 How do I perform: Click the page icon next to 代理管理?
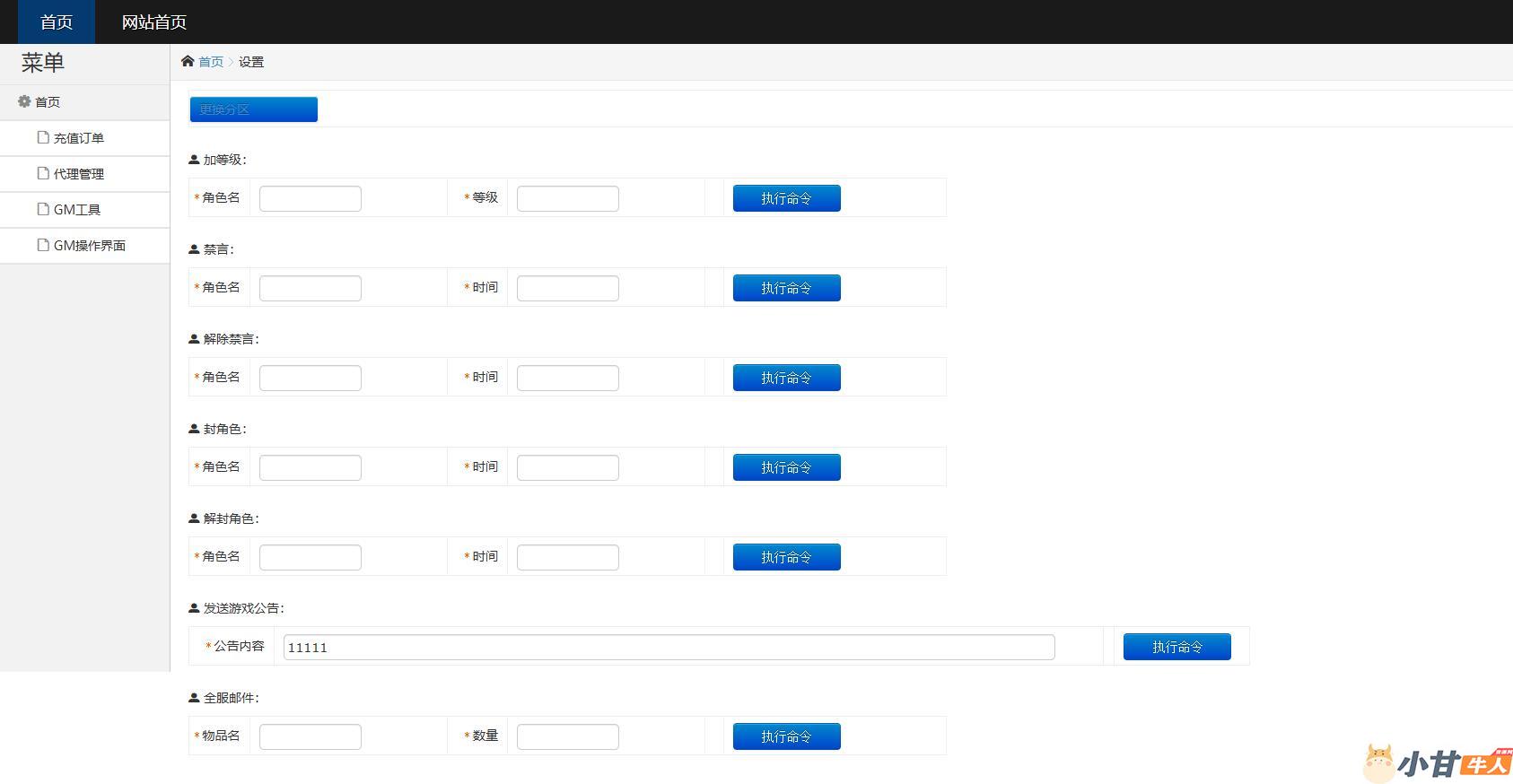click(43, 173)
